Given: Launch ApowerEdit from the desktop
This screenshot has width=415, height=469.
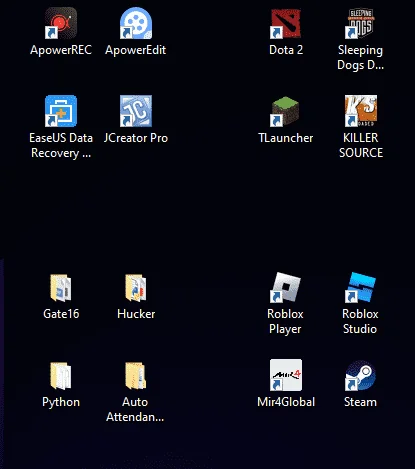Looking at the screenshot, I should pyautogui.click(x=136, y=23).
